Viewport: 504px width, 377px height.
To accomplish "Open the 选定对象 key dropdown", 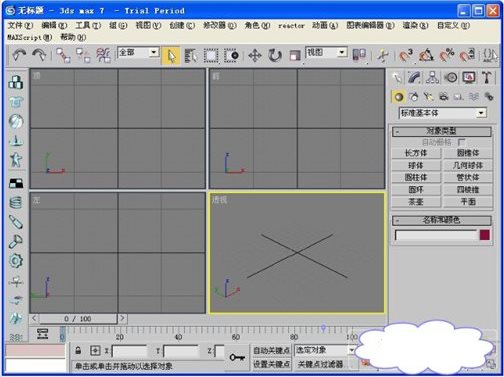I will 351,350.
